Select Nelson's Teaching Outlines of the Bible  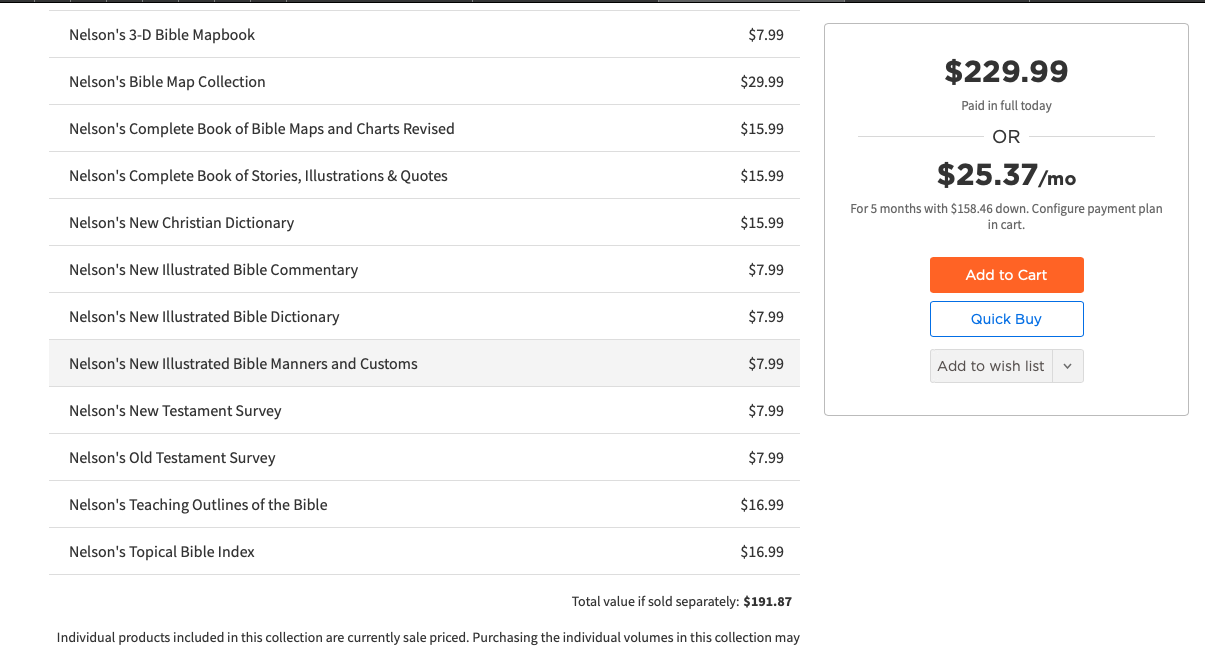(x=198, y=505)
